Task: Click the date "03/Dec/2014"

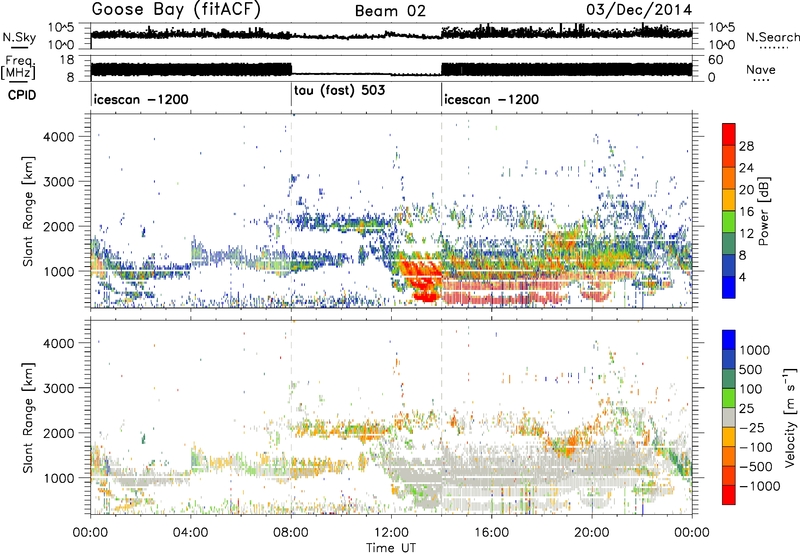Action: pyautogui.click(x=639, y=10)
